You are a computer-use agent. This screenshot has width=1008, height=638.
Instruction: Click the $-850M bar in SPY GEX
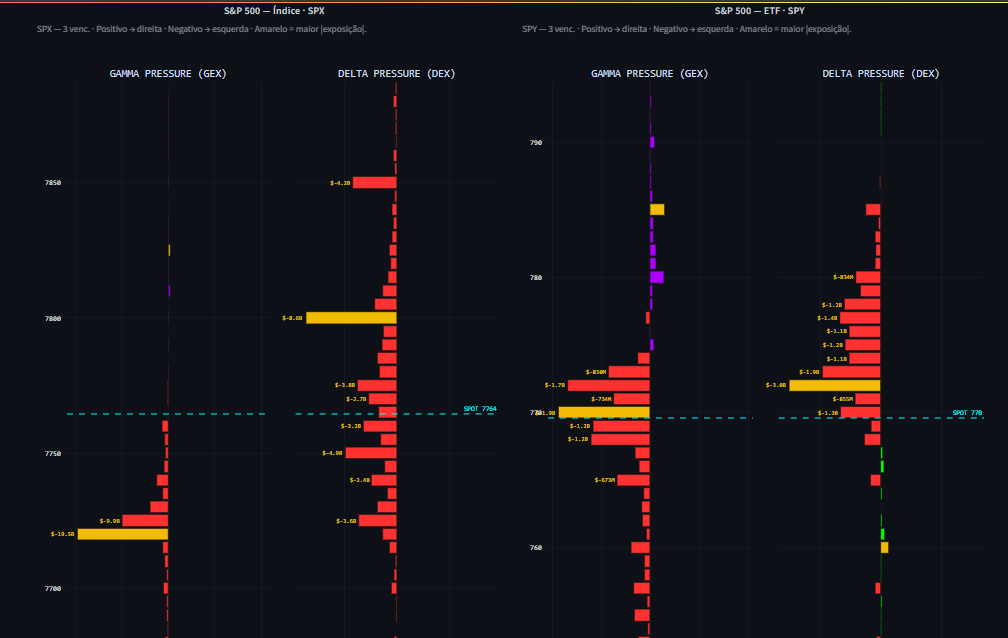click(x=629, y=372)
